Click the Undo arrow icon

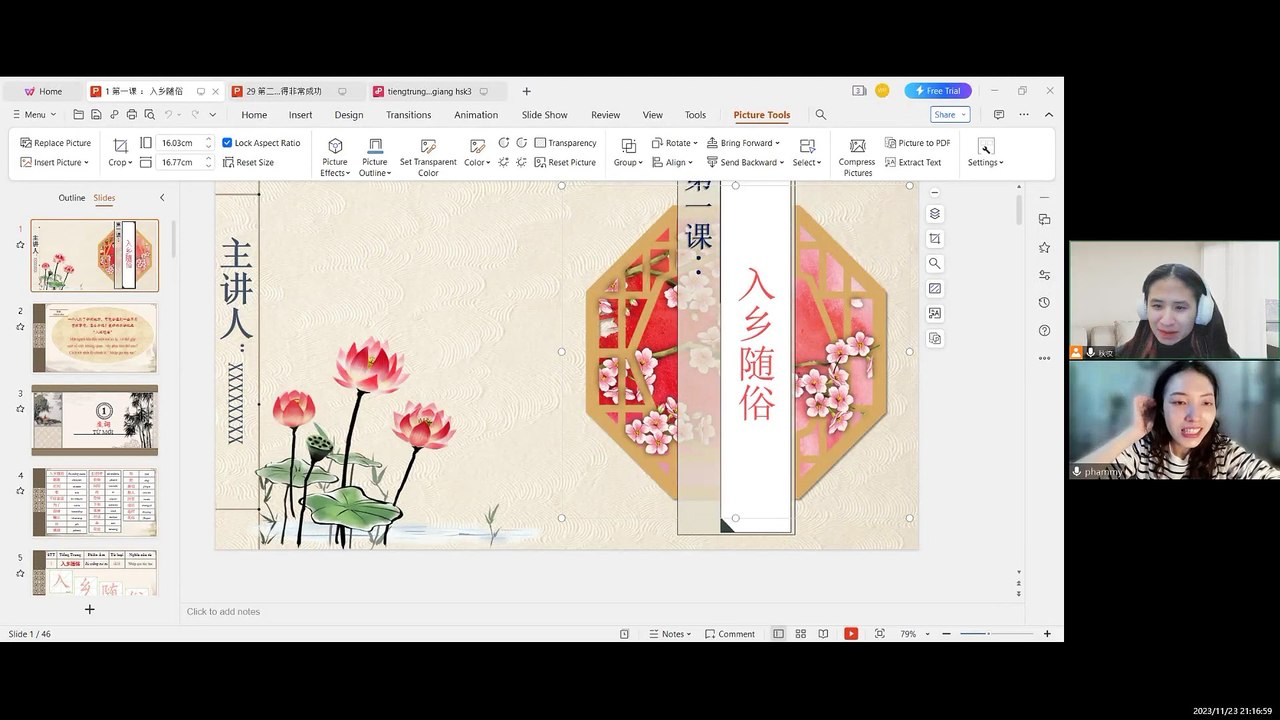[x=168, y=115]
